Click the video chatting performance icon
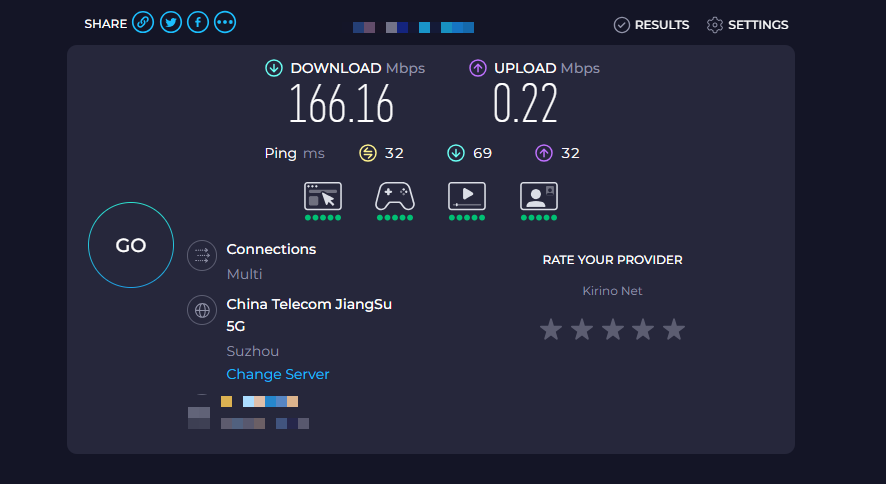Viewport: 886px width, 484px height. [539, 196]
